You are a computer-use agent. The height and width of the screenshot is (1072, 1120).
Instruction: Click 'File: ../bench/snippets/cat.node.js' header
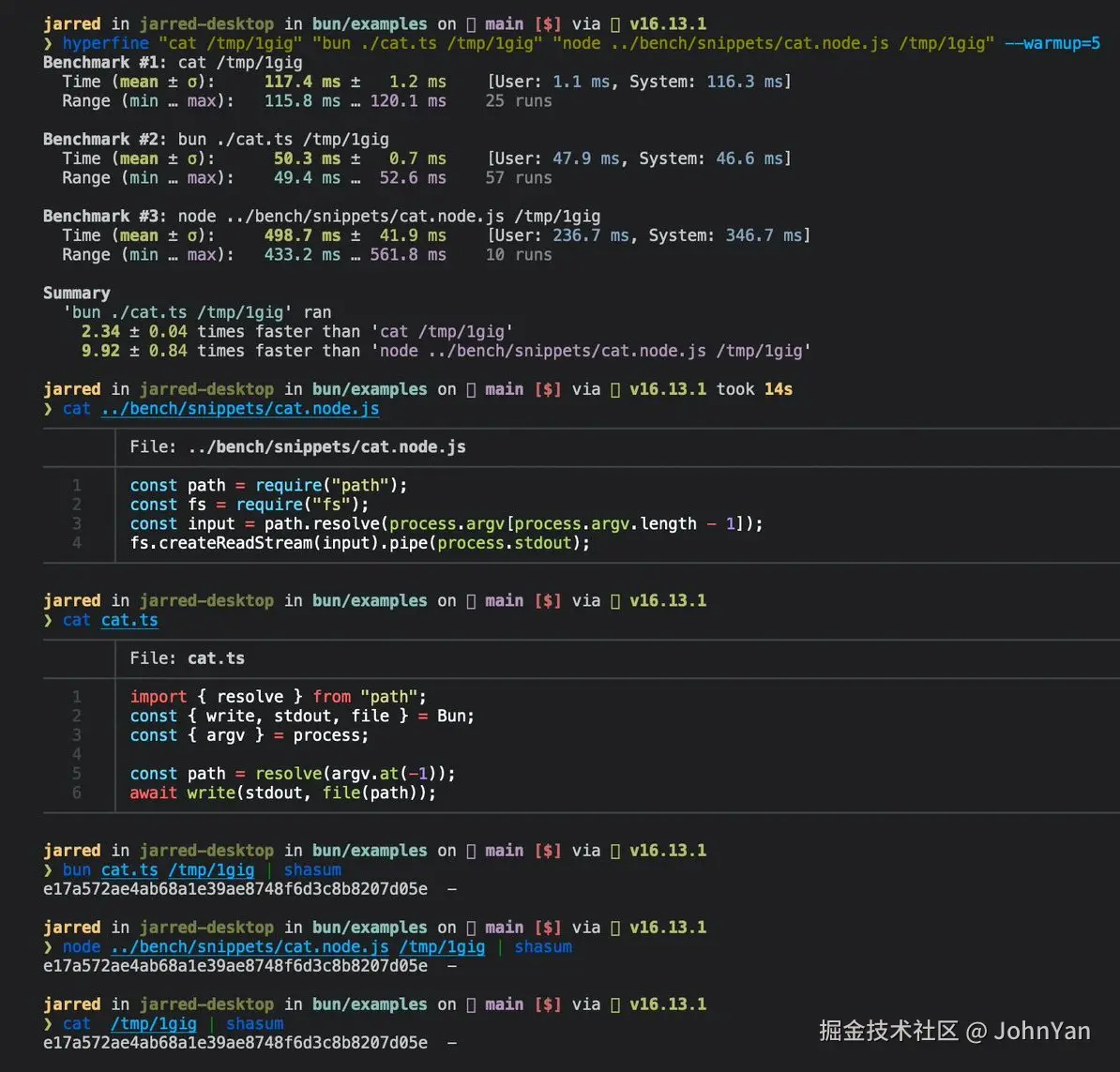coord(298,447)
